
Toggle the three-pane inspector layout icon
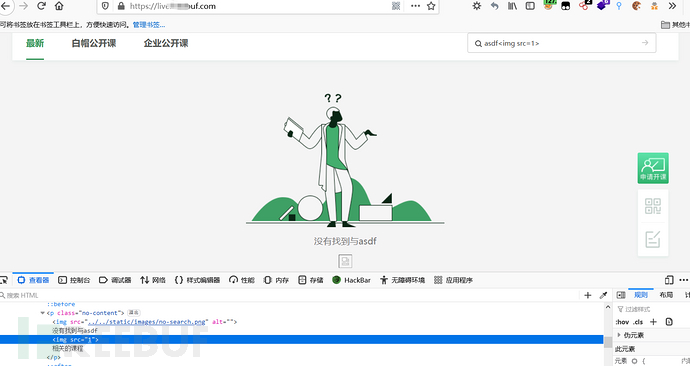(621, 295)
